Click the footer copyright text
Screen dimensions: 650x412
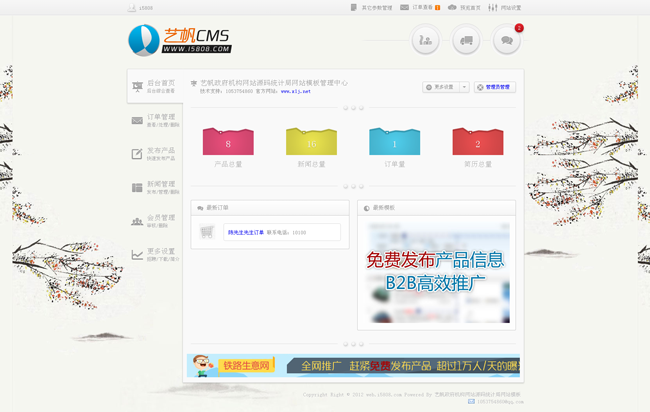click(x=412, y=395)
